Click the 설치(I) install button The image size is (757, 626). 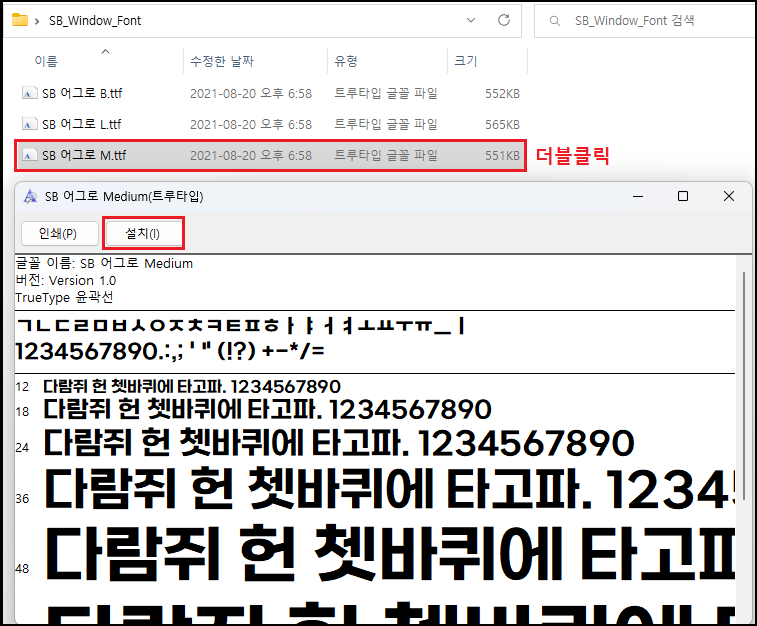(x=143, y=234)
